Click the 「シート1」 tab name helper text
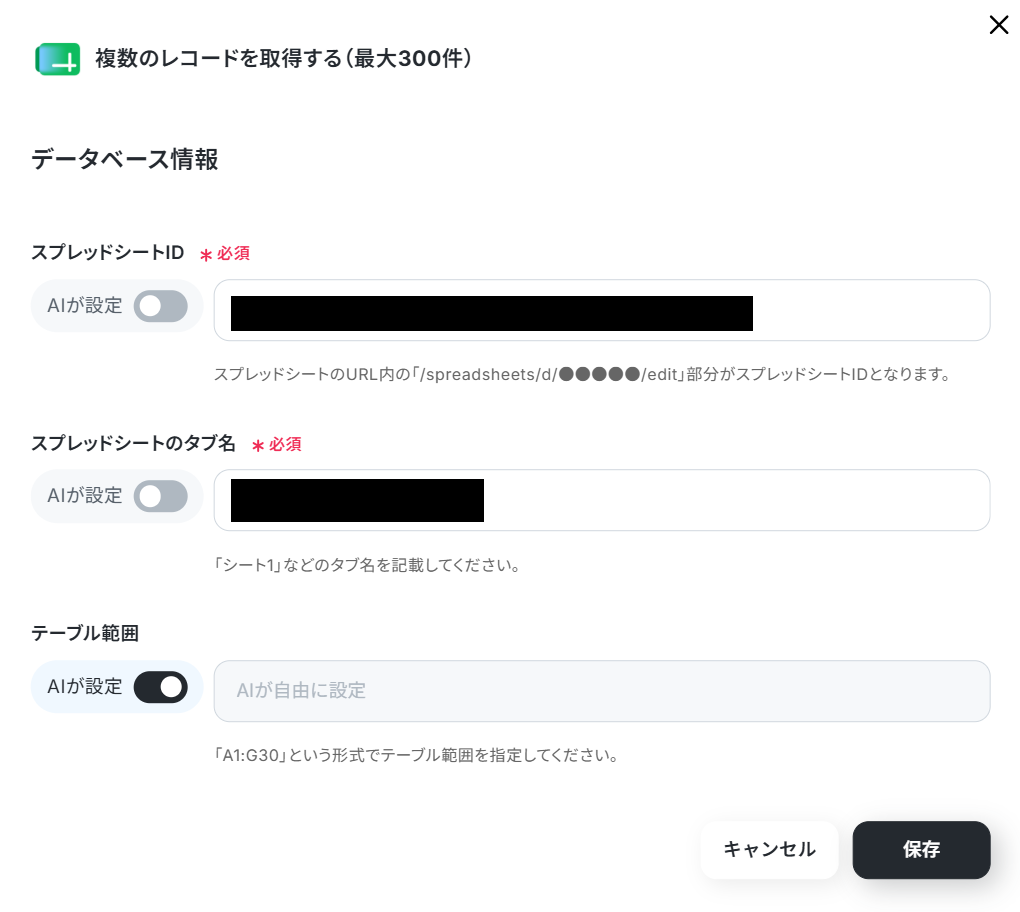Image resolution: width=1020 pixels, height=912 pixels. point(367,565)
